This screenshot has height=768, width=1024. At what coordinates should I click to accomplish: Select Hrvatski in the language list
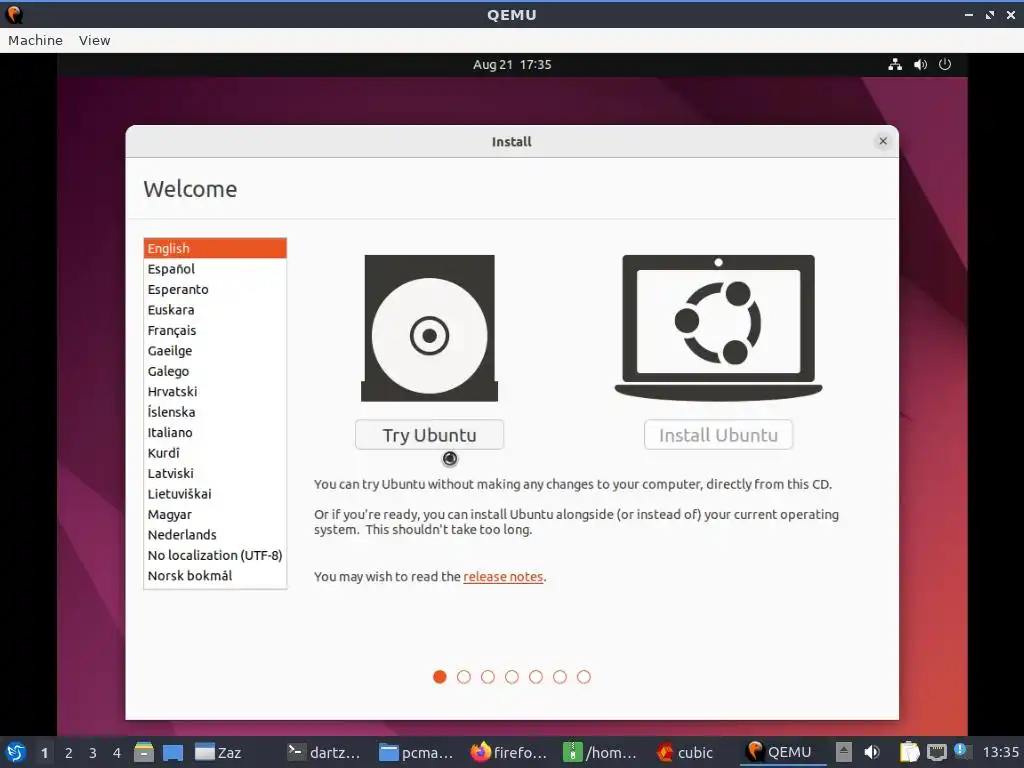click(x=215, y=391)
